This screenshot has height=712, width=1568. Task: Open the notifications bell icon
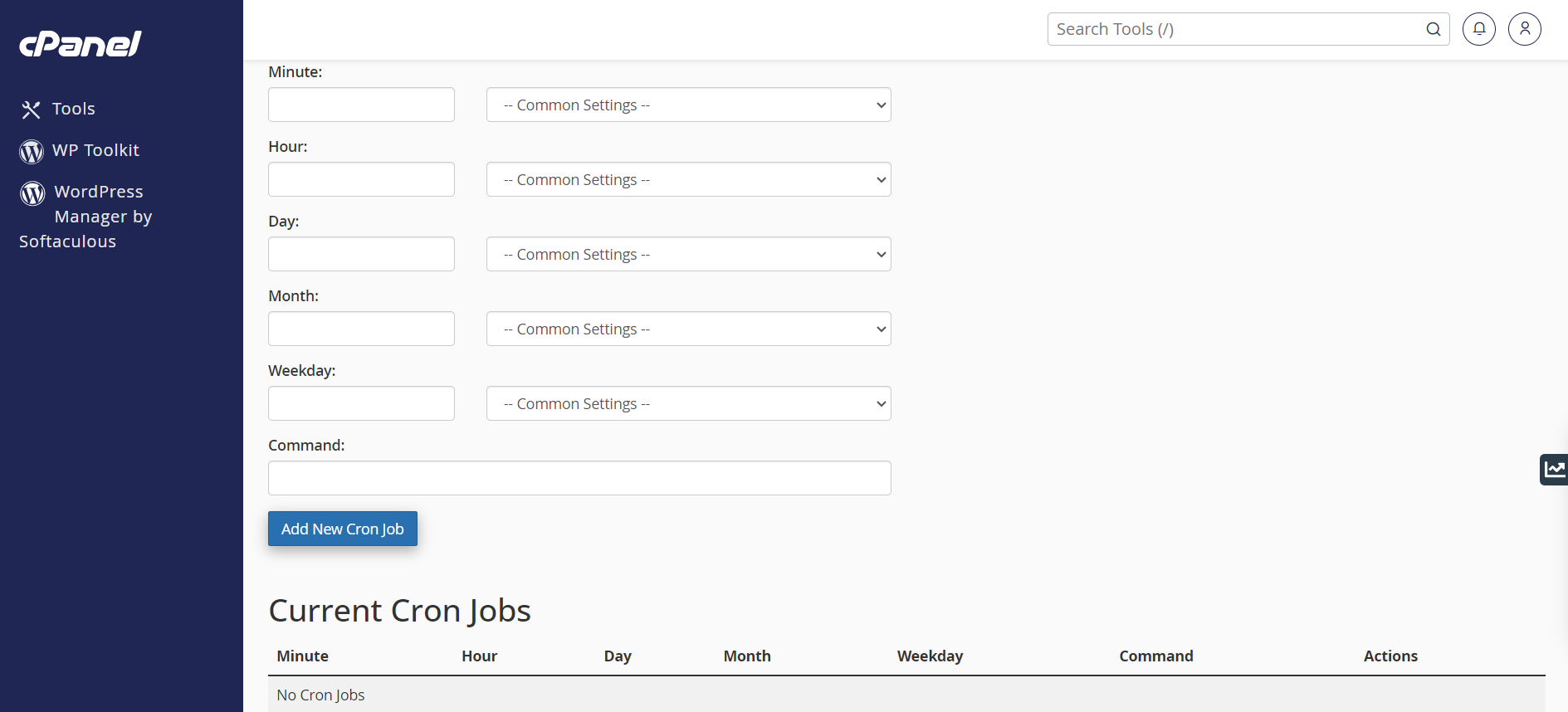[x=1479, y=29]
